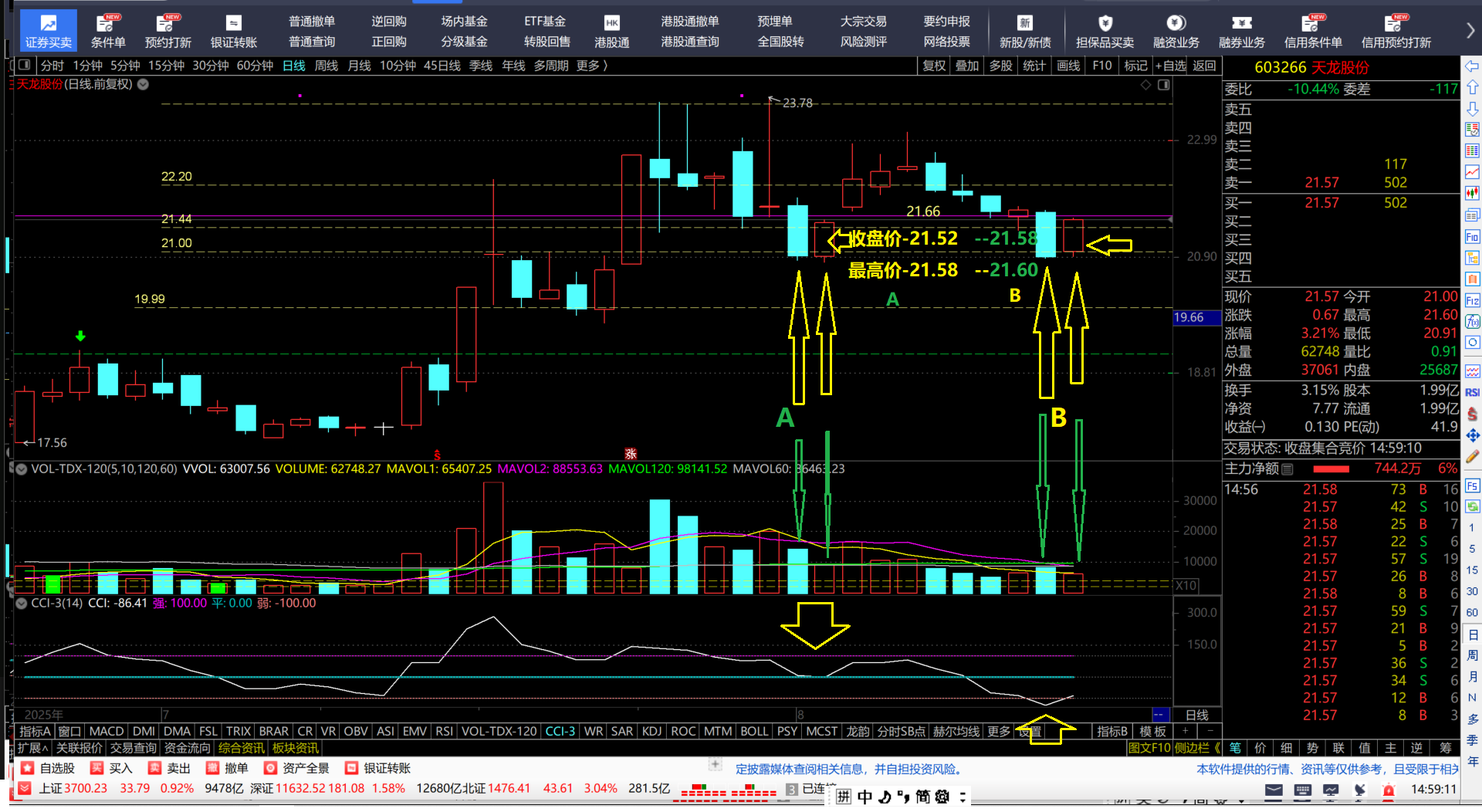
Task: Open the 证券买卖 trading icon
Action: pyautogui.click(x=48, y=31)
